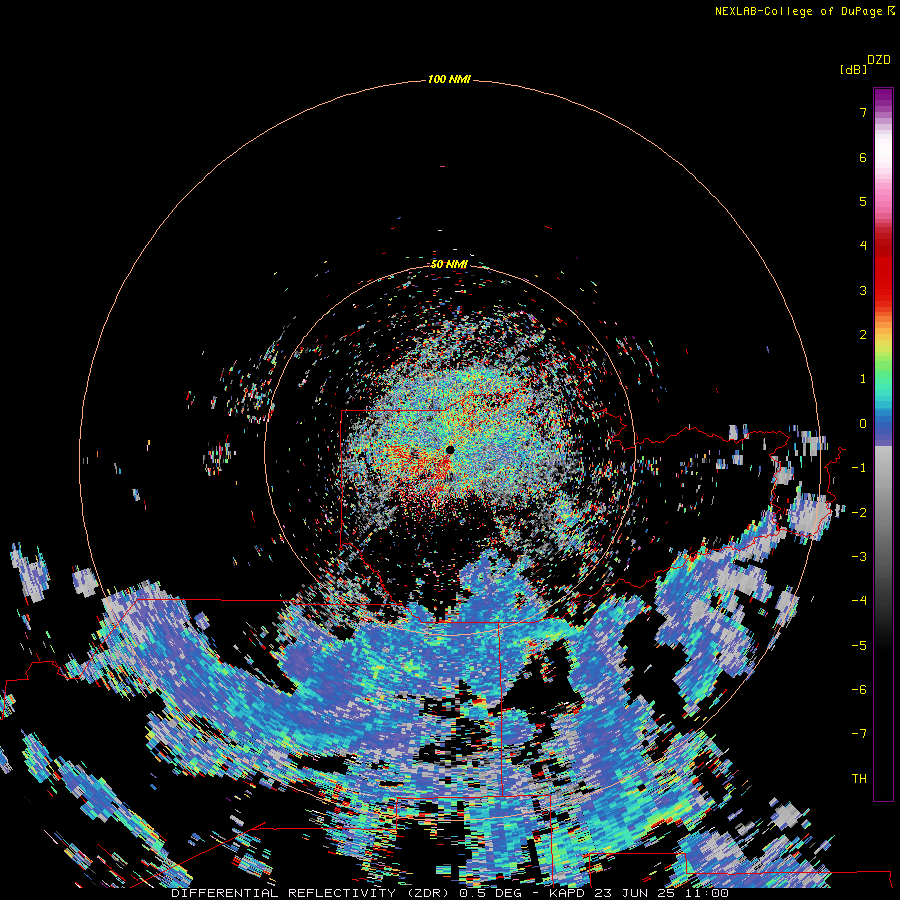Click the NEXLAB-College of DuPage credit text
The image size is (900, 900).
tap(798, 11)
